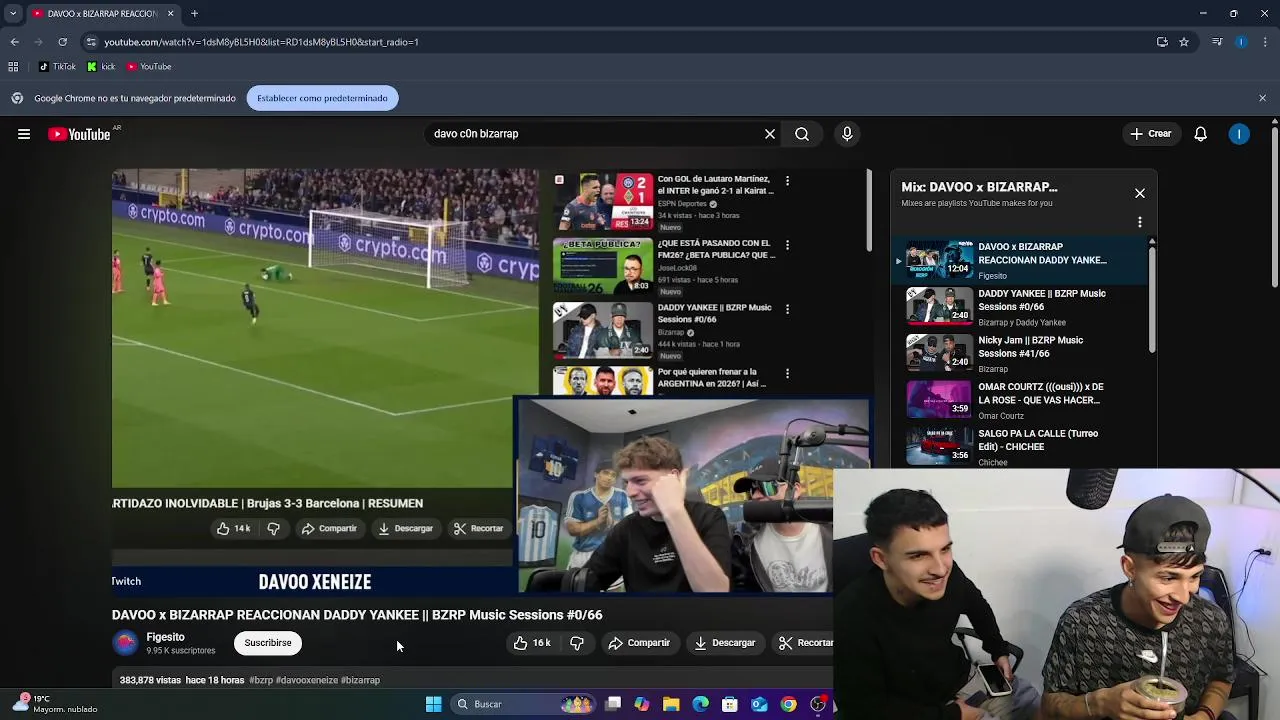Open the YouTube bookmark

[x=149, y=67]
